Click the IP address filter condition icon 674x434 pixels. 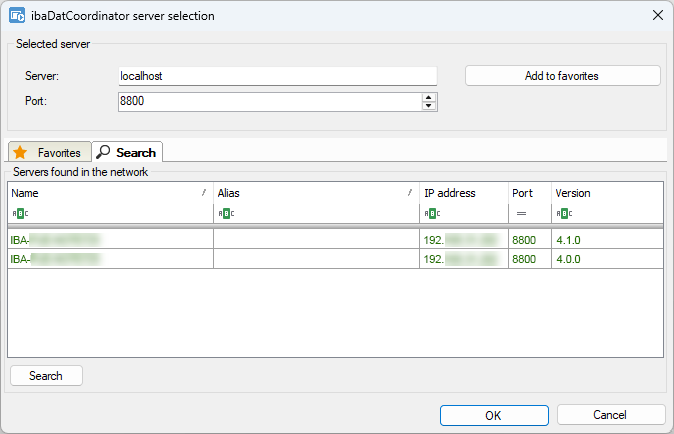432,213
